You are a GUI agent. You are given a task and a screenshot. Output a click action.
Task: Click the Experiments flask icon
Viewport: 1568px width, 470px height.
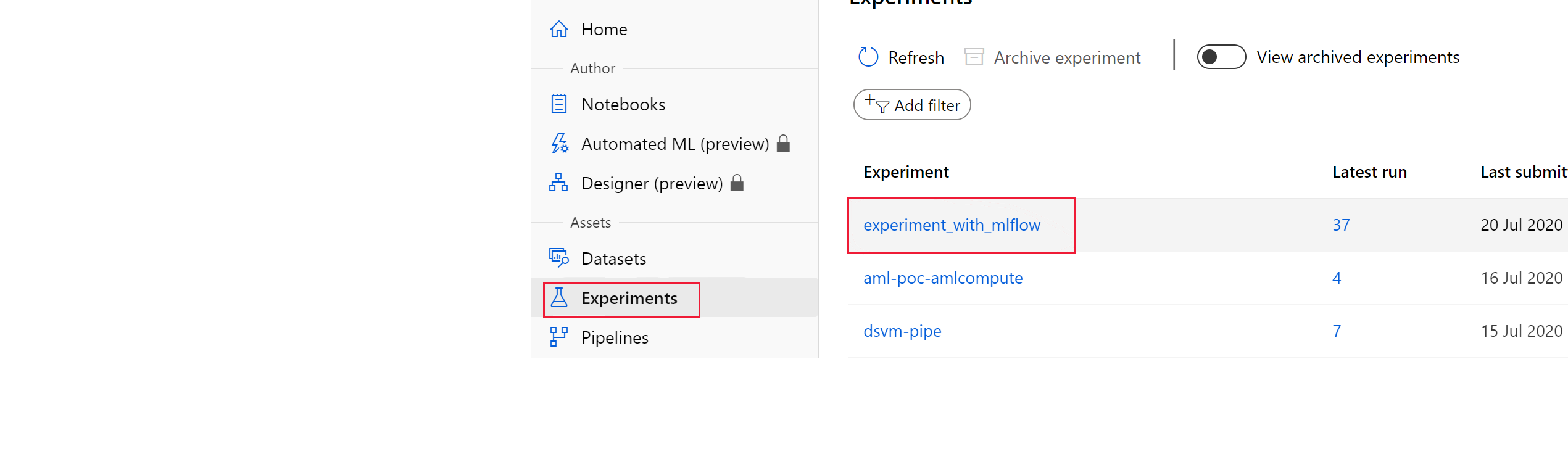[559, 298]
